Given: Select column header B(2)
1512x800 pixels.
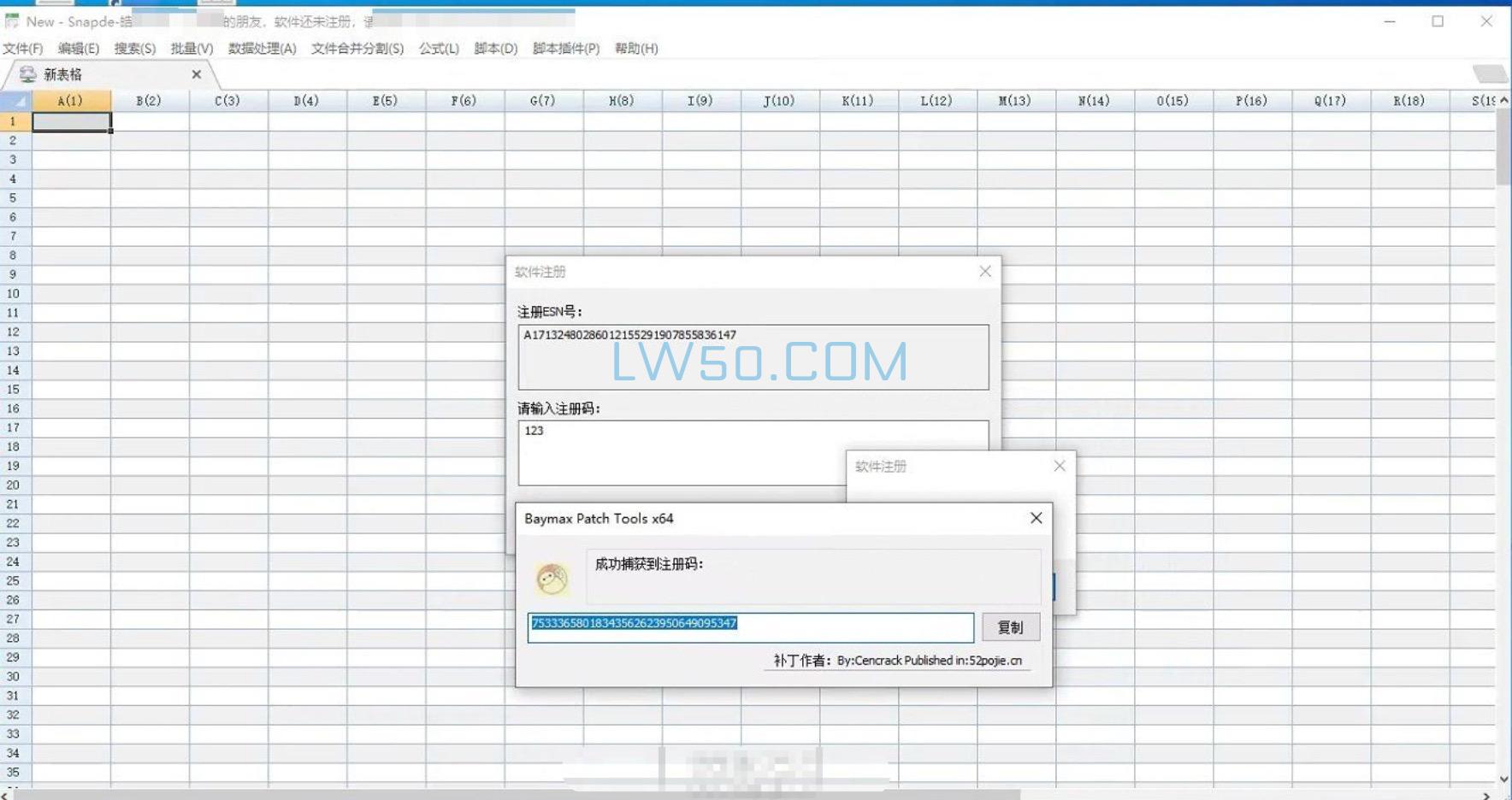Looking at the screenshot, I should (x=149, y=101).
